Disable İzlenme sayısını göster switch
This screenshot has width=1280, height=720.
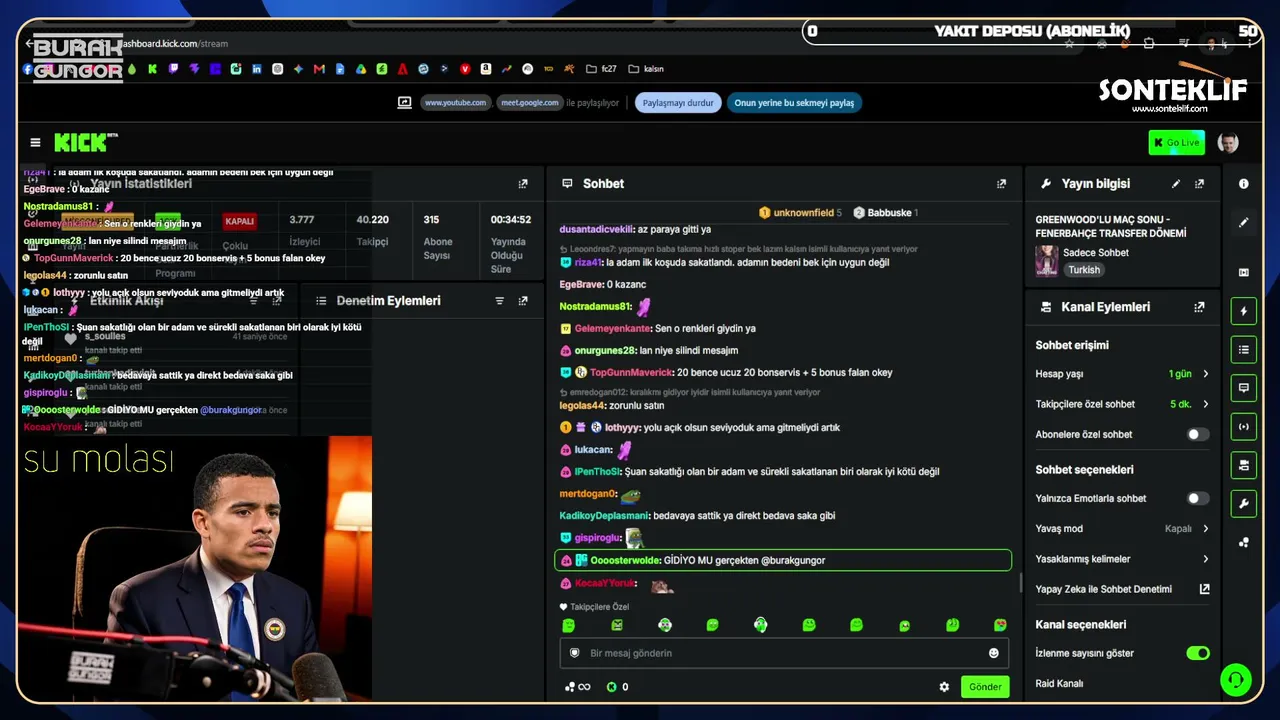tap(1197, 653)
